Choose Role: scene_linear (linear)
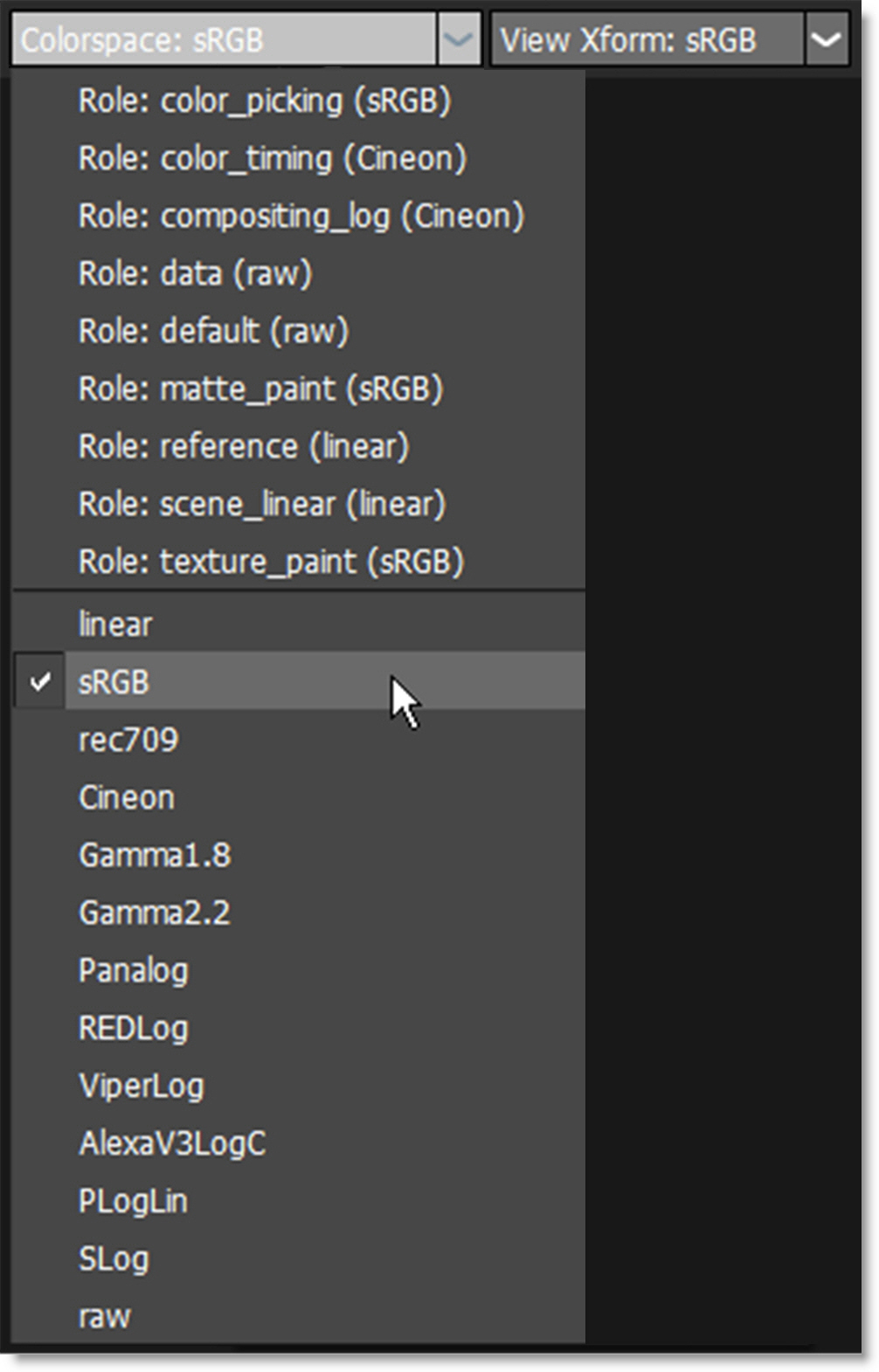 261,505
